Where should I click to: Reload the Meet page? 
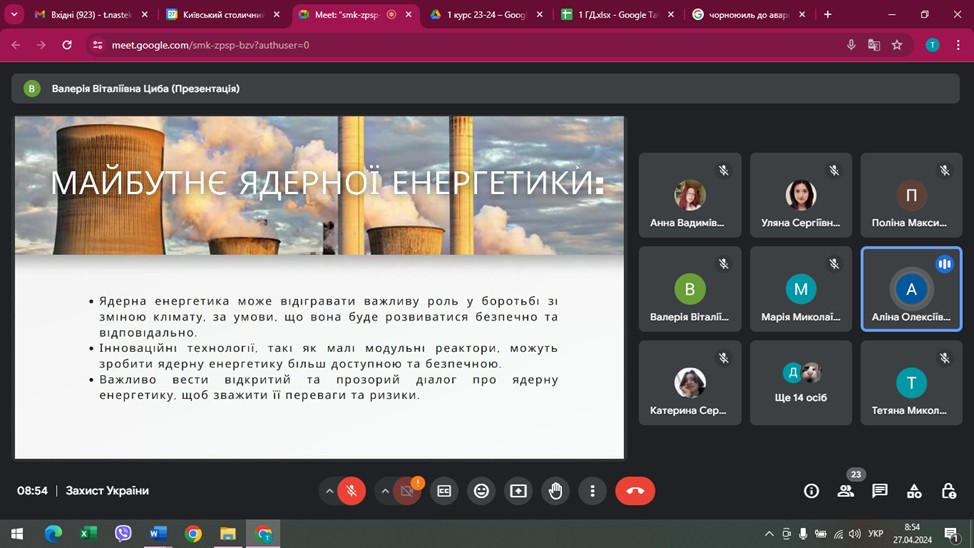coord(67,45)
